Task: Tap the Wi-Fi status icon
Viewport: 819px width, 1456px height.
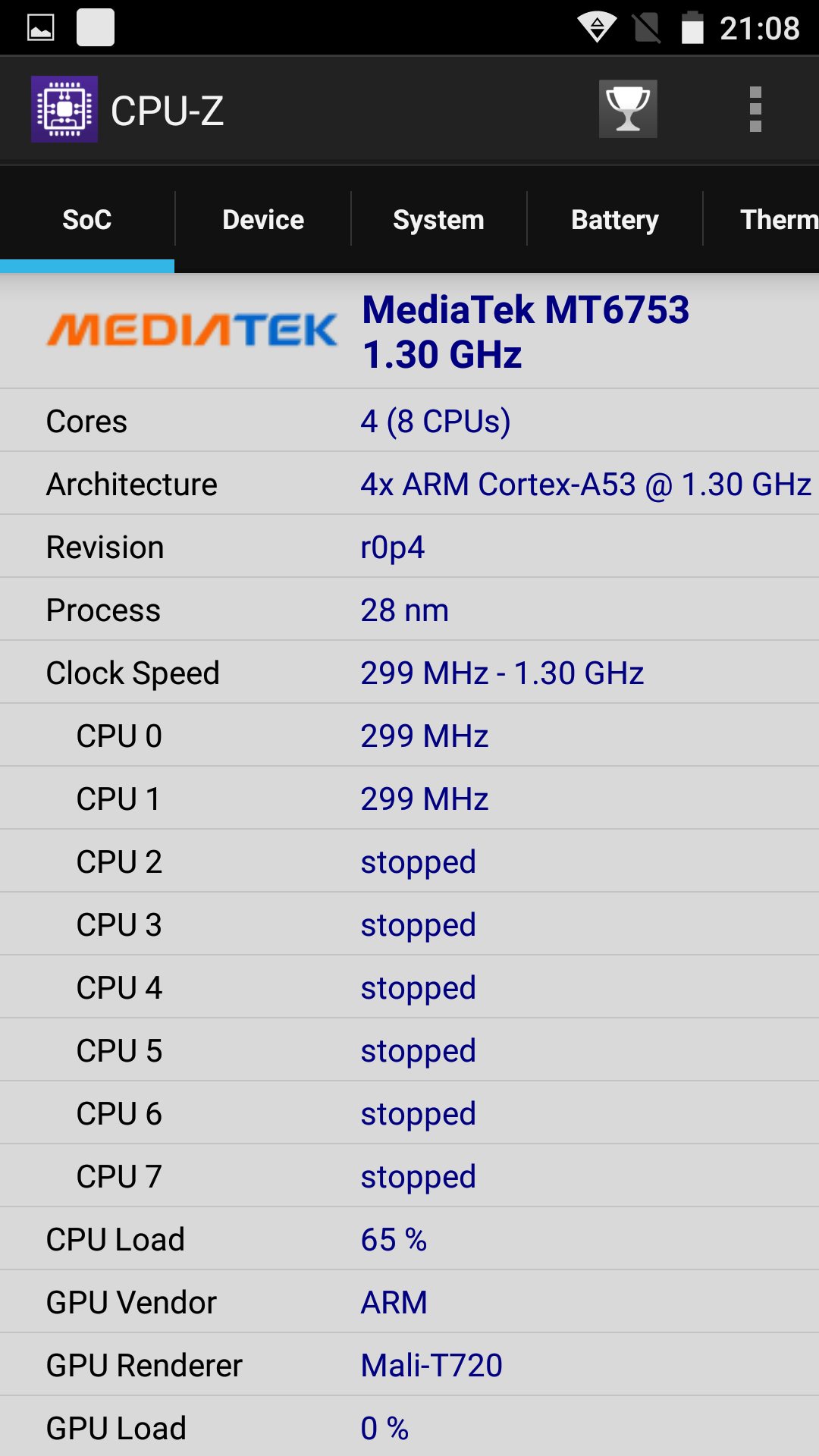Action: 597,28
